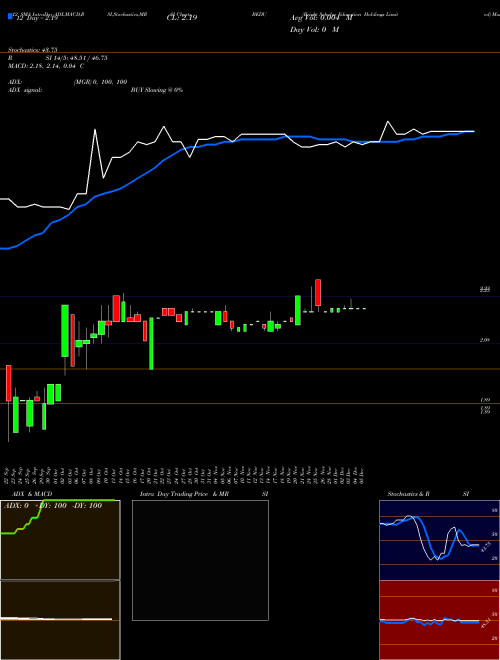Screen dimensions: 500x660
Task: Click the 'Day Vol: 0 M' readout
Action: point(315,29)
